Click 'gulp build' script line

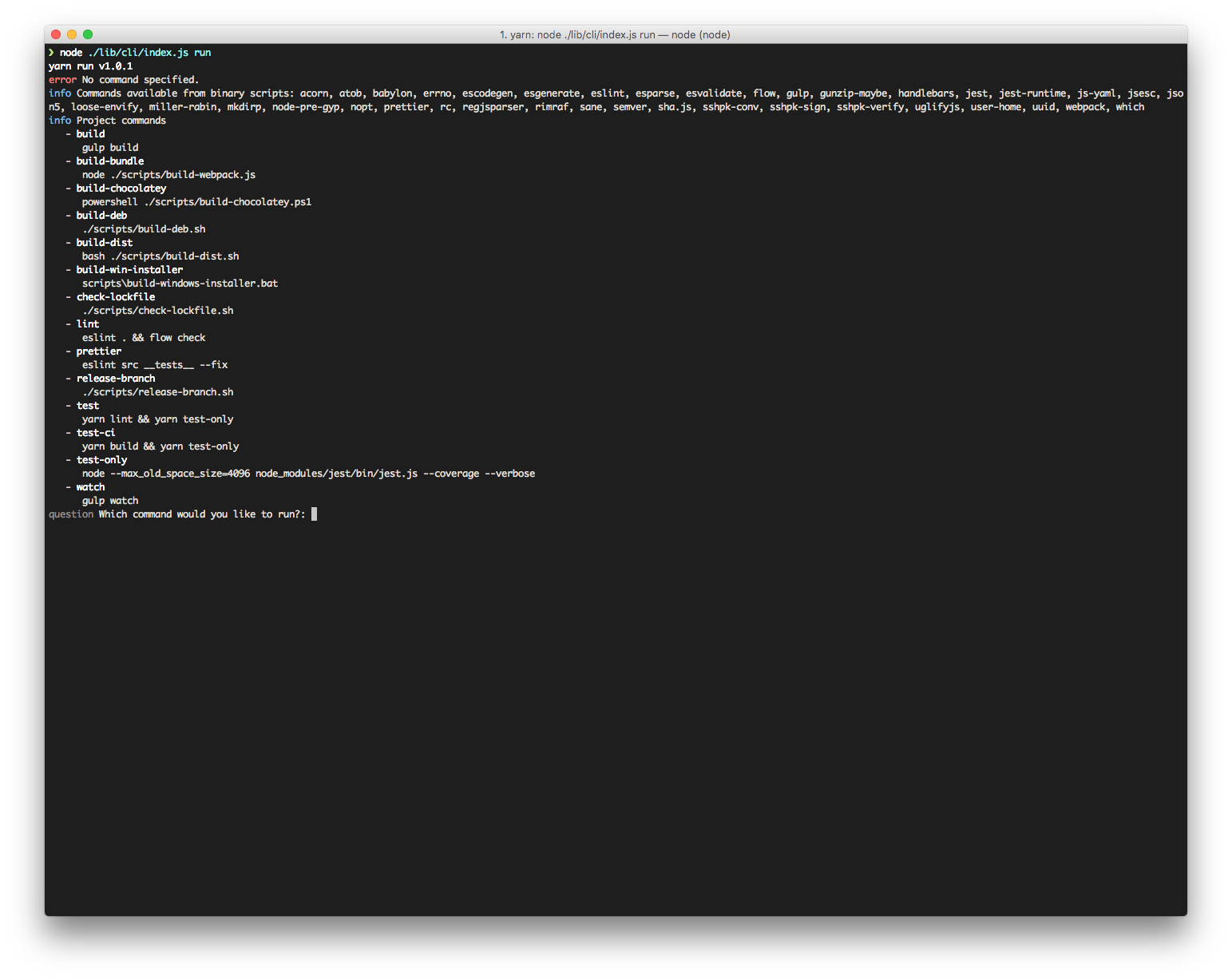pos(110,148)
